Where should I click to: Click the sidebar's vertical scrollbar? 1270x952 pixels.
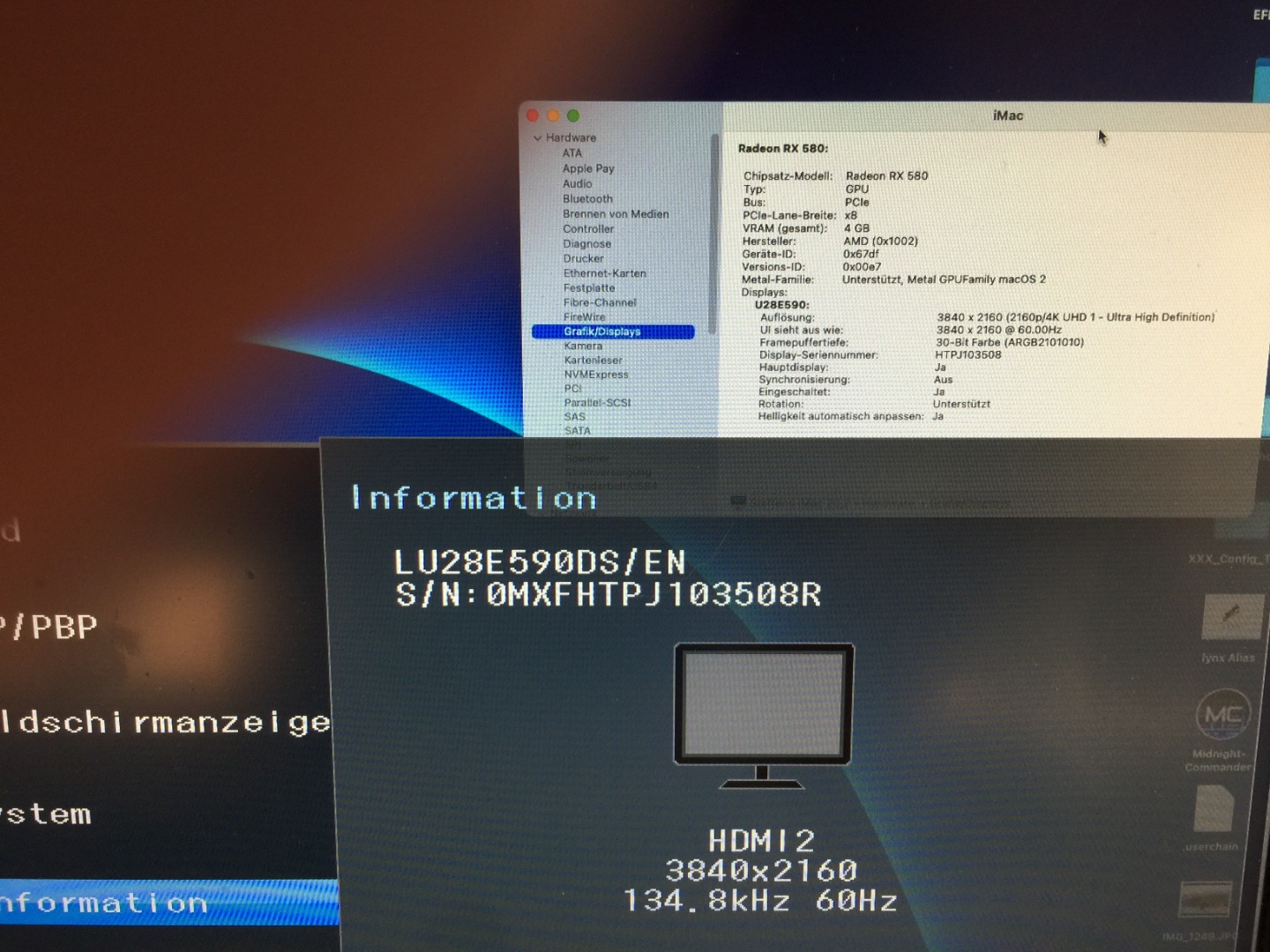click(712, 234)
